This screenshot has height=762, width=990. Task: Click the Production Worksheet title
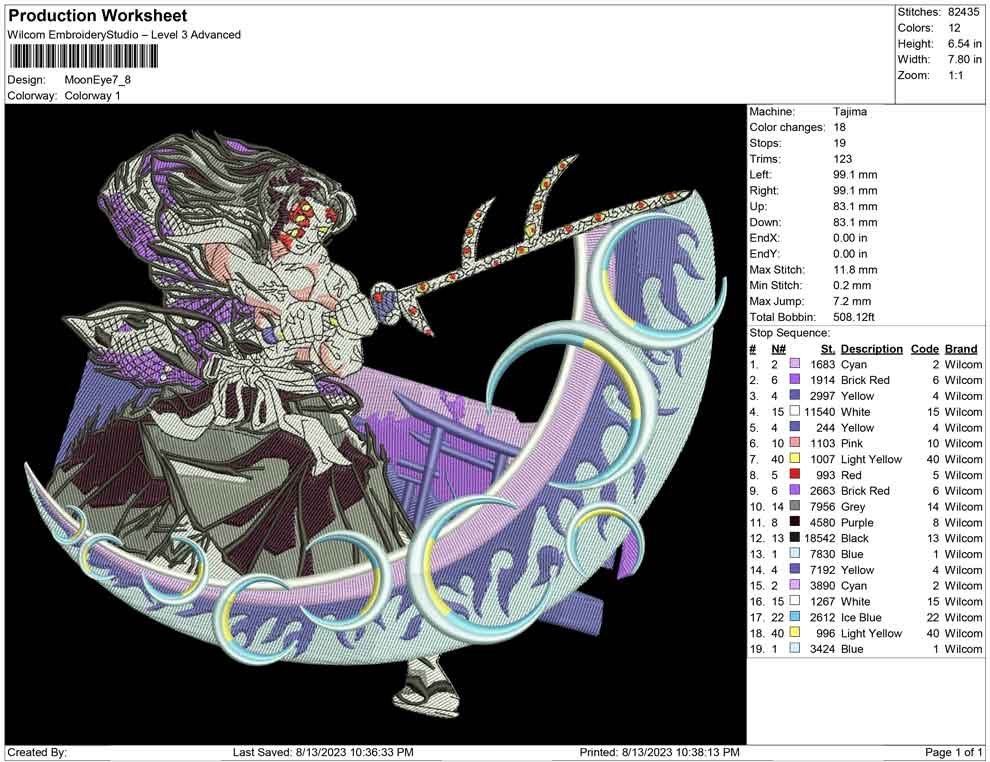coord(98,16)
